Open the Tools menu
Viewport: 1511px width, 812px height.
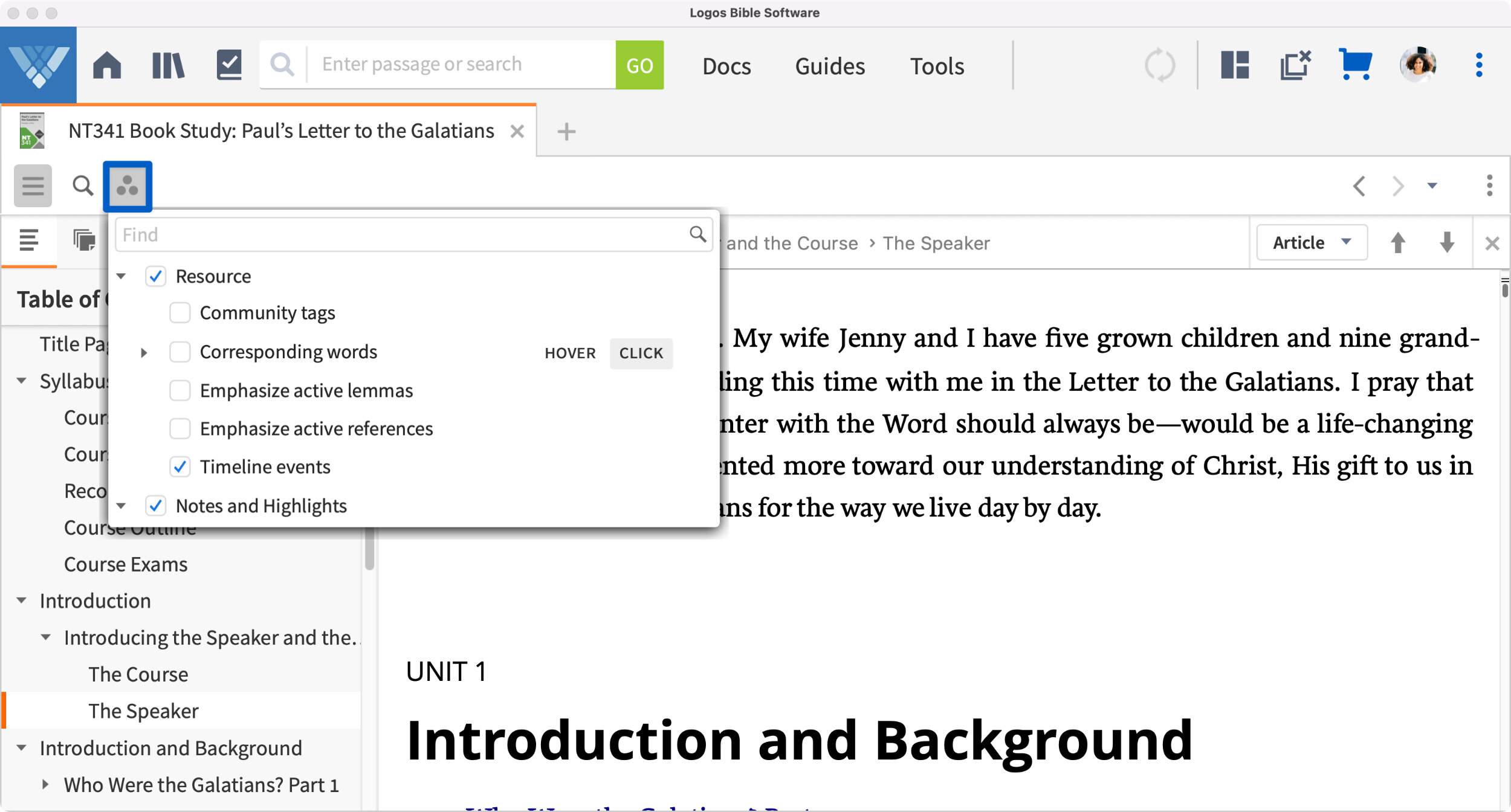click(937, 66)
